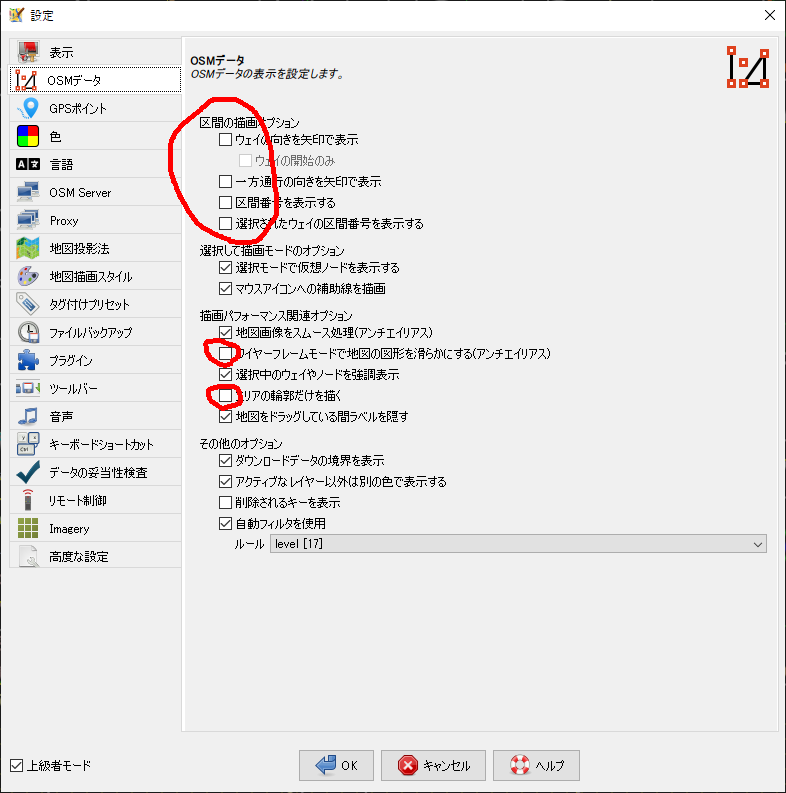786x793 pixels.
Task: Toggle 上級者モード expert mode checkbox
Action: point(17,766)
